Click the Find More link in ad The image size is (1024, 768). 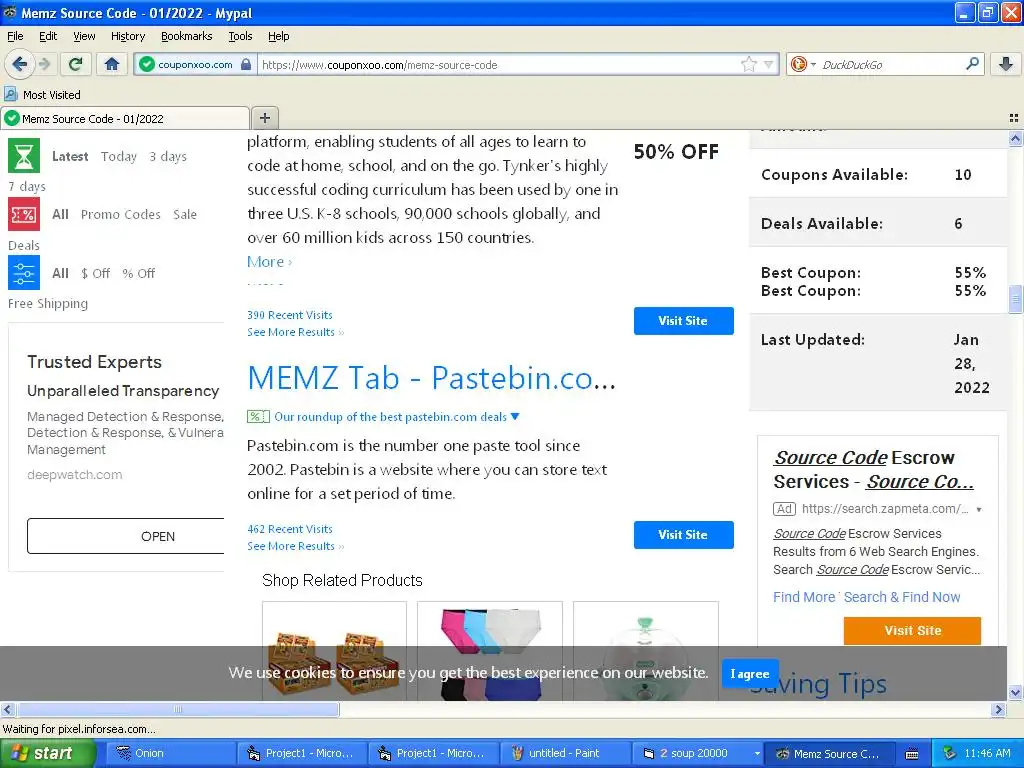coord(804,597)
